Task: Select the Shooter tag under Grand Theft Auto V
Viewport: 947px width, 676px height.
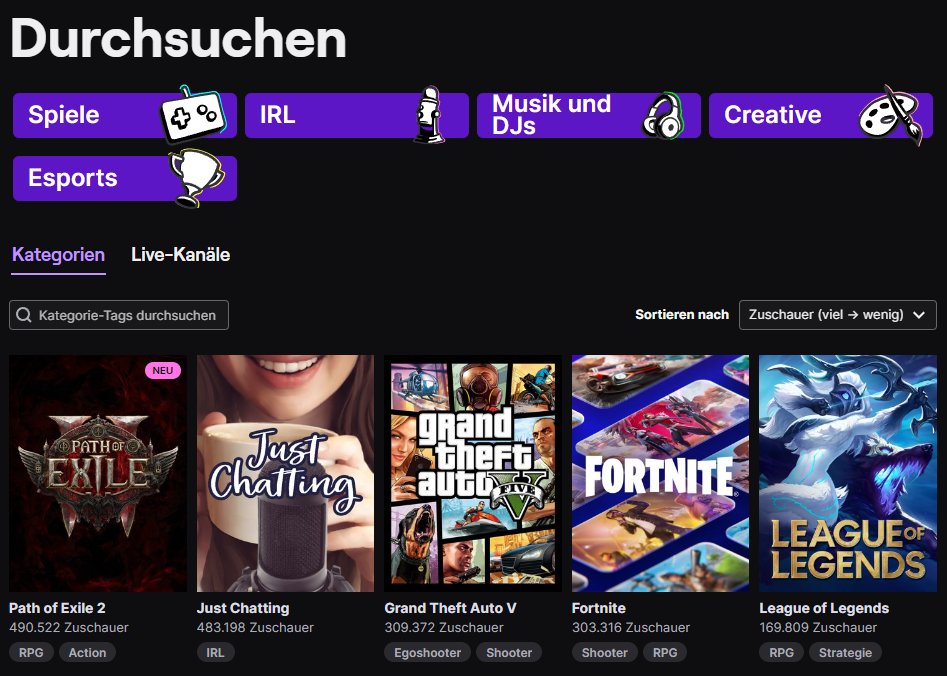Action: (509, 652)
